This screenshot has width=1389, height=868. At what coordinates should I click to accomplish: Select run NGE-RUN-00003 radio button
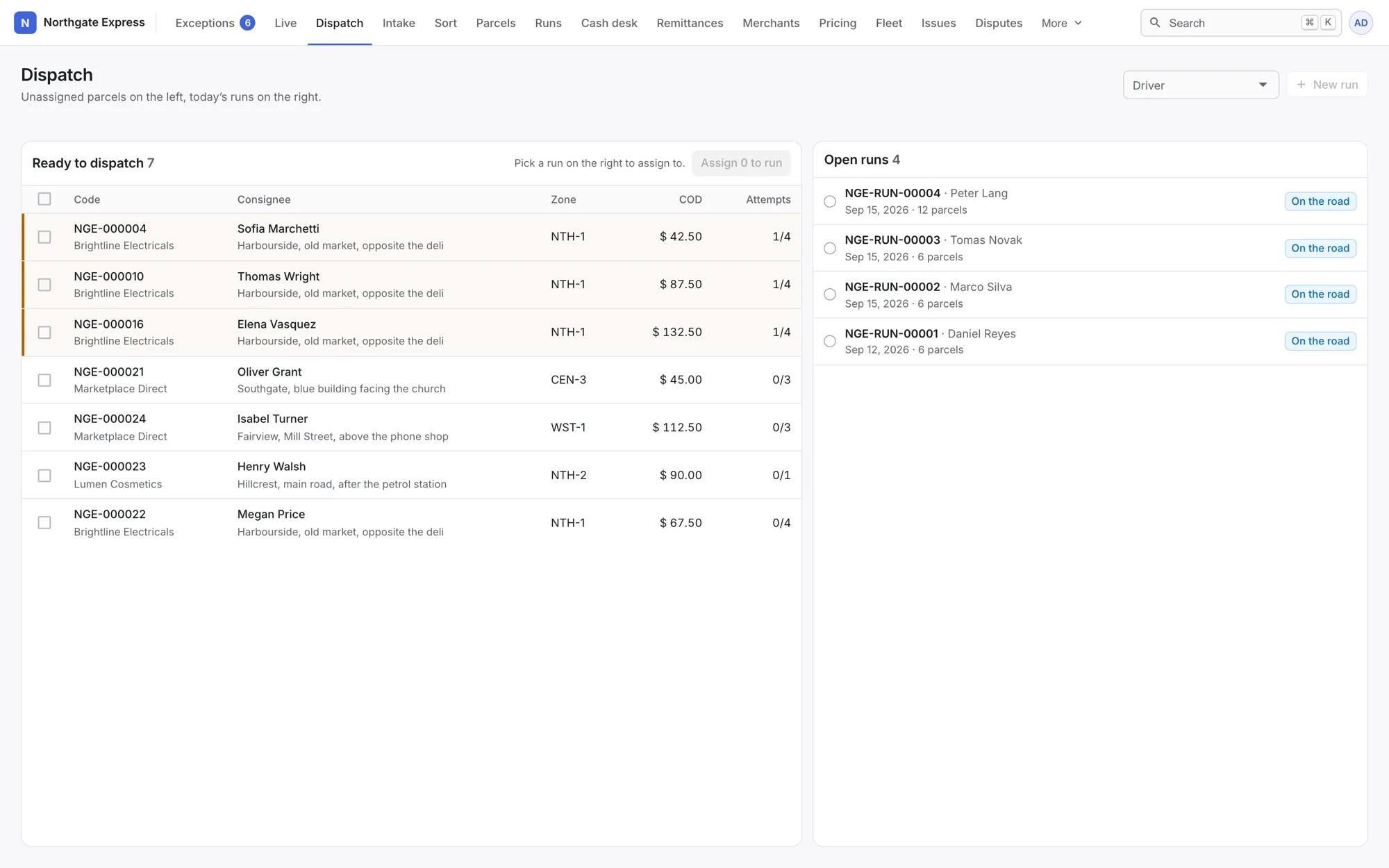[830, 248]
